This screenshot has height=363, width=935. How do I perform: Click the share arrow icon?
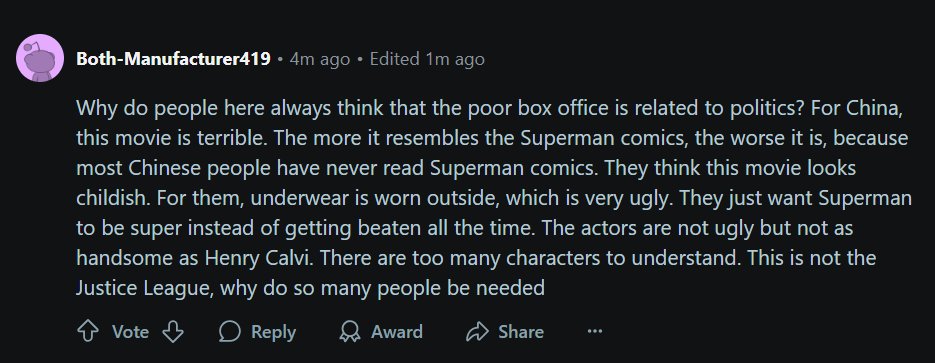[x=477, y=332]
